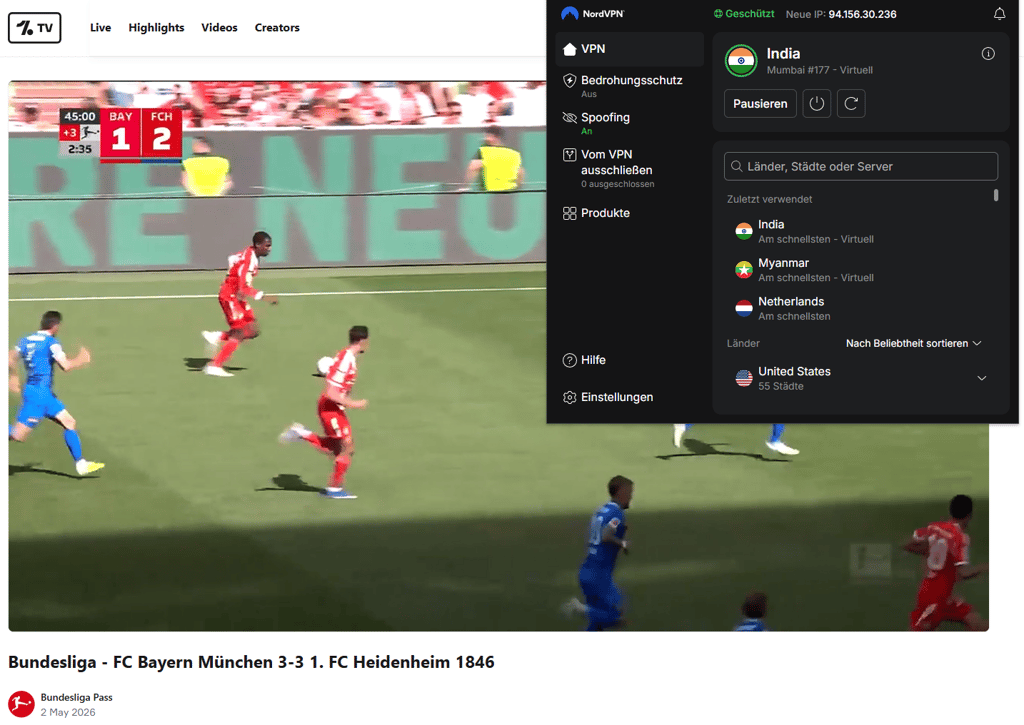Click the match title heading
Viewport: 1024px width, 725px height.
tap(251, 662)
